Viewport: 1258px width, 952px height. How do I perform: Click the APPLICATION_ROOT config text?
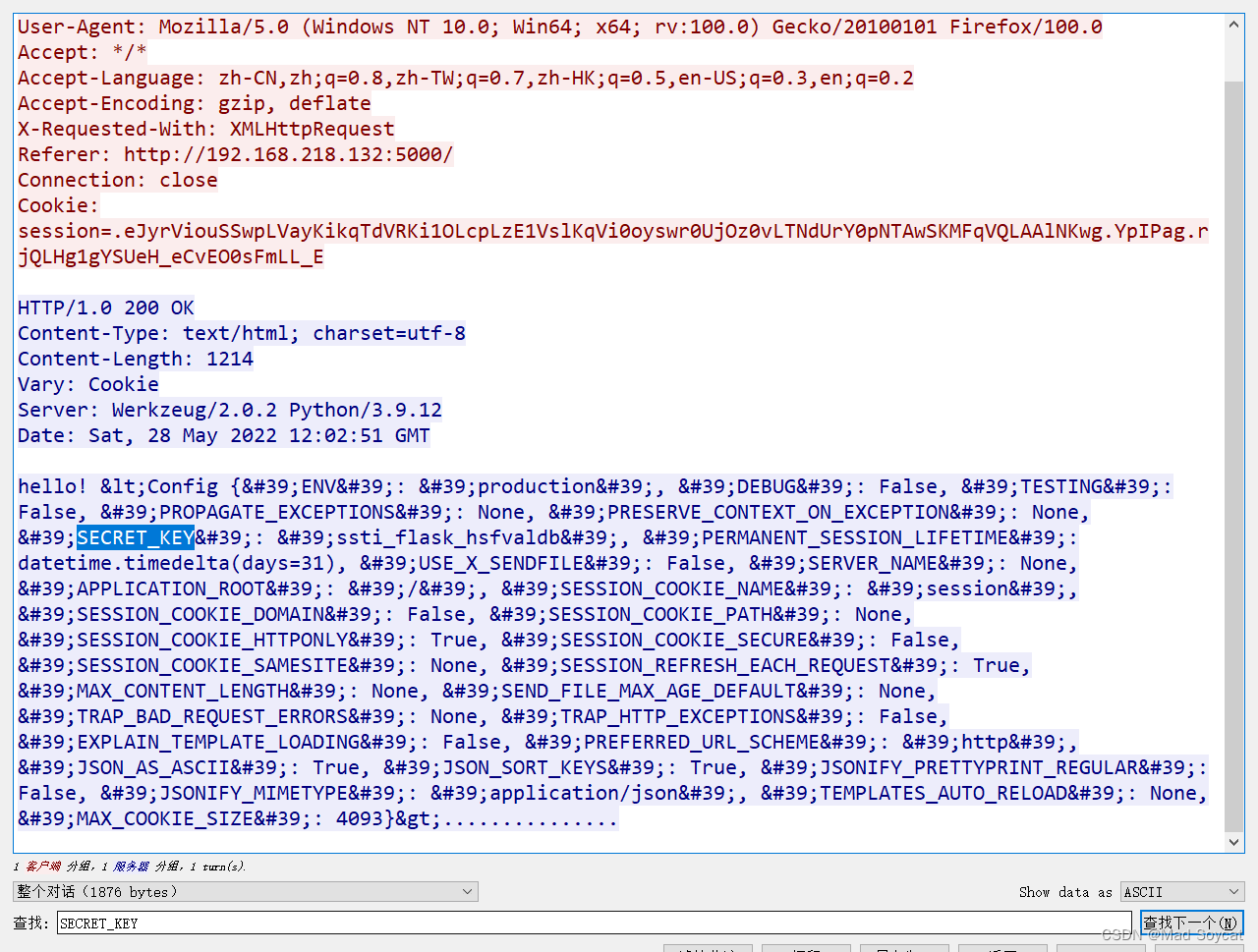pyautogui.click(x=171, y=588)
